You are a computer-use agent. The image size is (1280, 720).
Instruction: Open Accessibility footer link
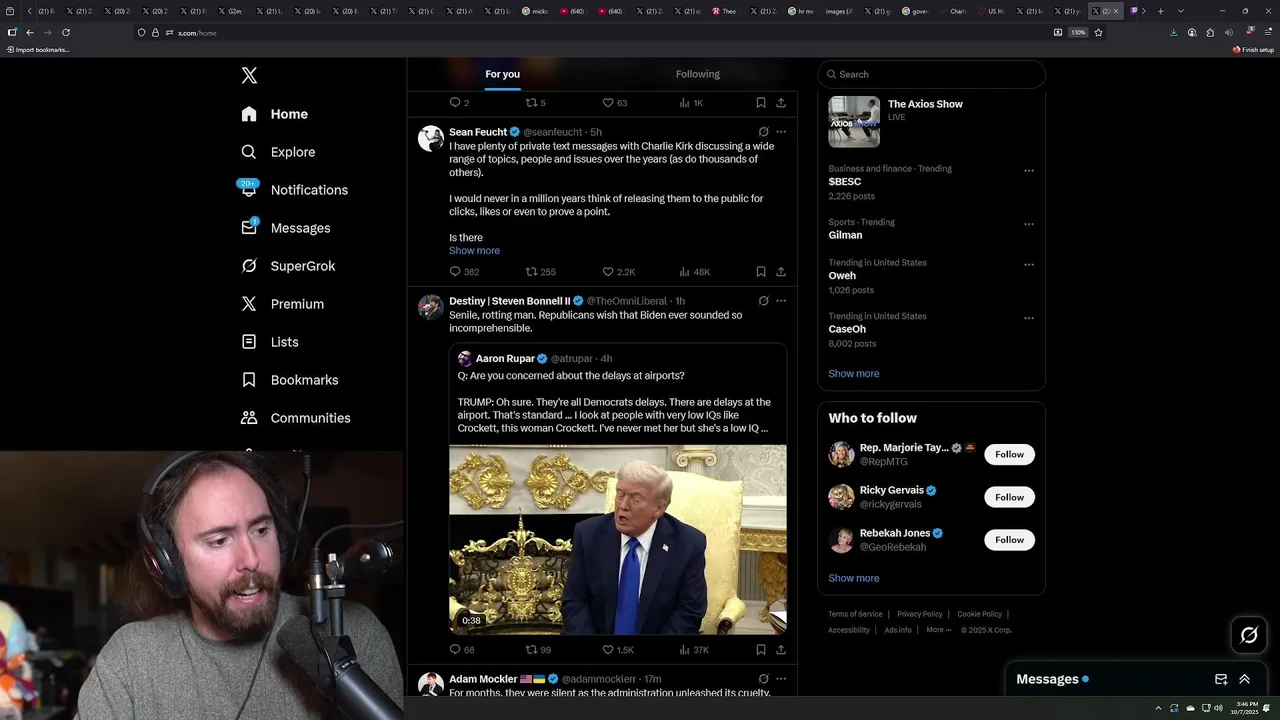pos(849,630)
